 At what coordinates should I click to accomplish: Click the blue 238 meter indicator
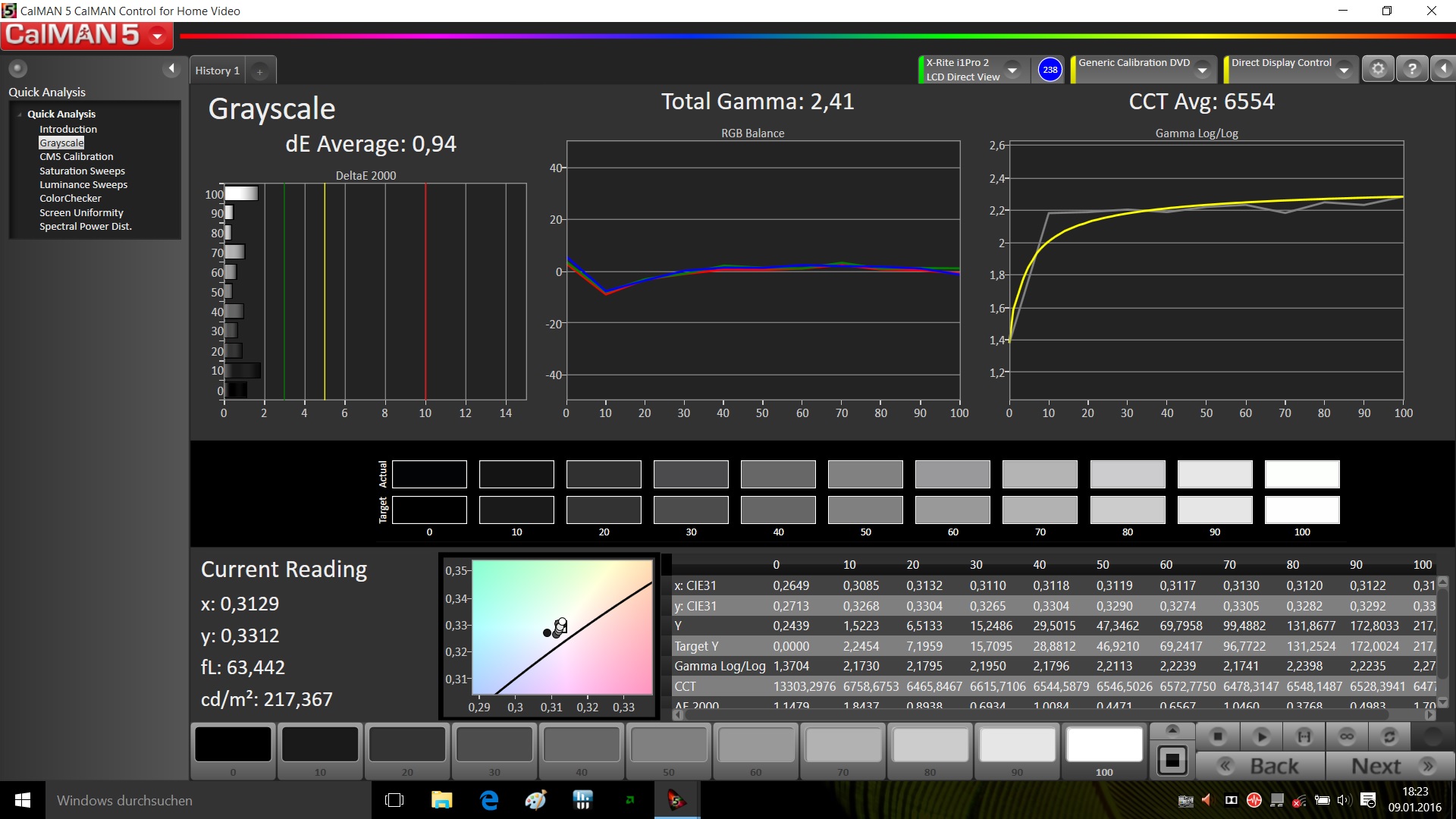click(x=1050, y=70)
